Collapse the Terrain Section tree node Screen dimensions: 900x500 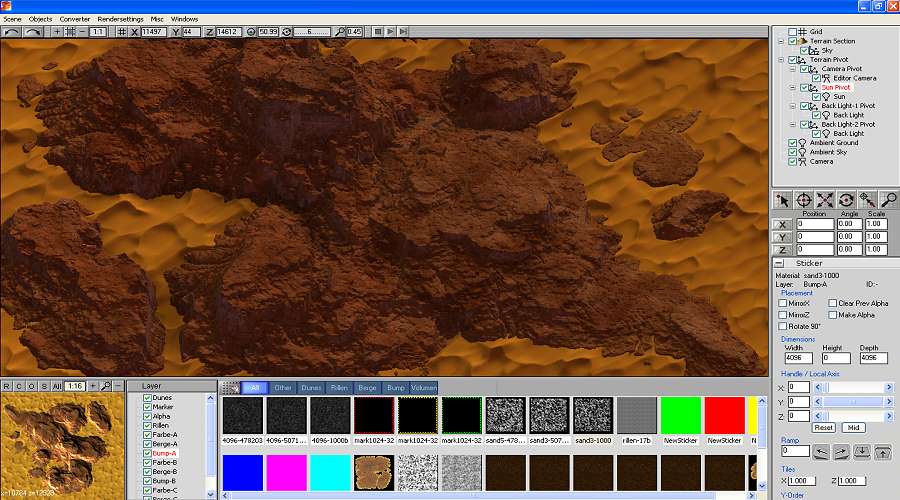(780, 41)
